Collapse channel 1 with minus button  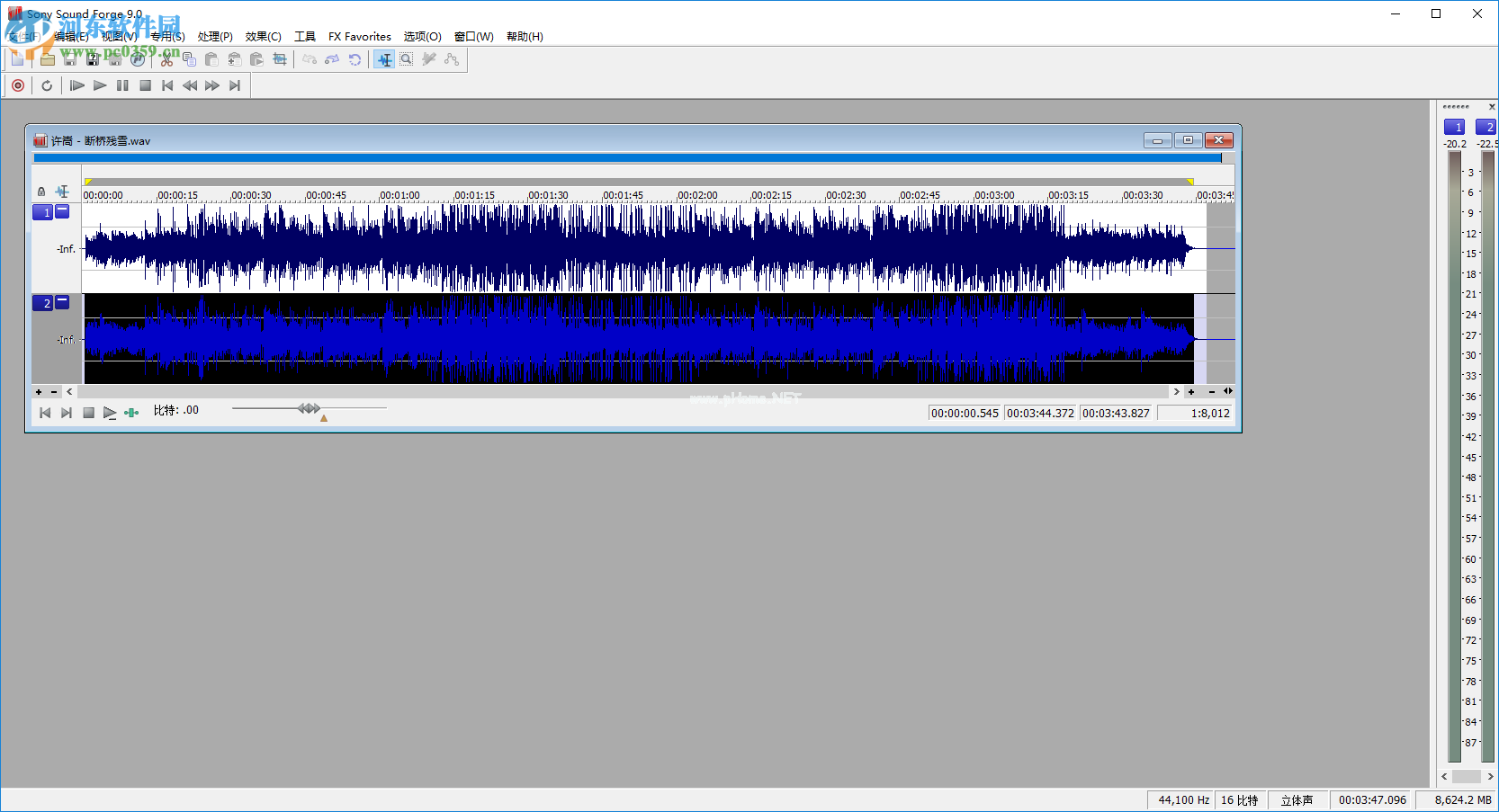62,211
